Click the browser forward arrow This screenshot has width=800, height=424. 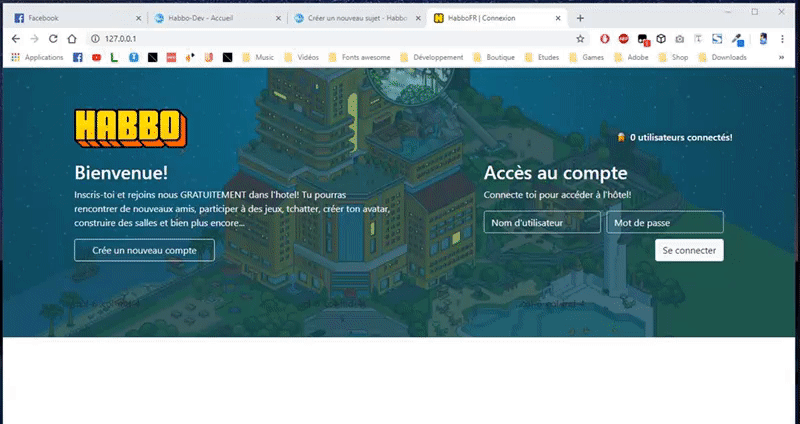[x=34, y=39]
